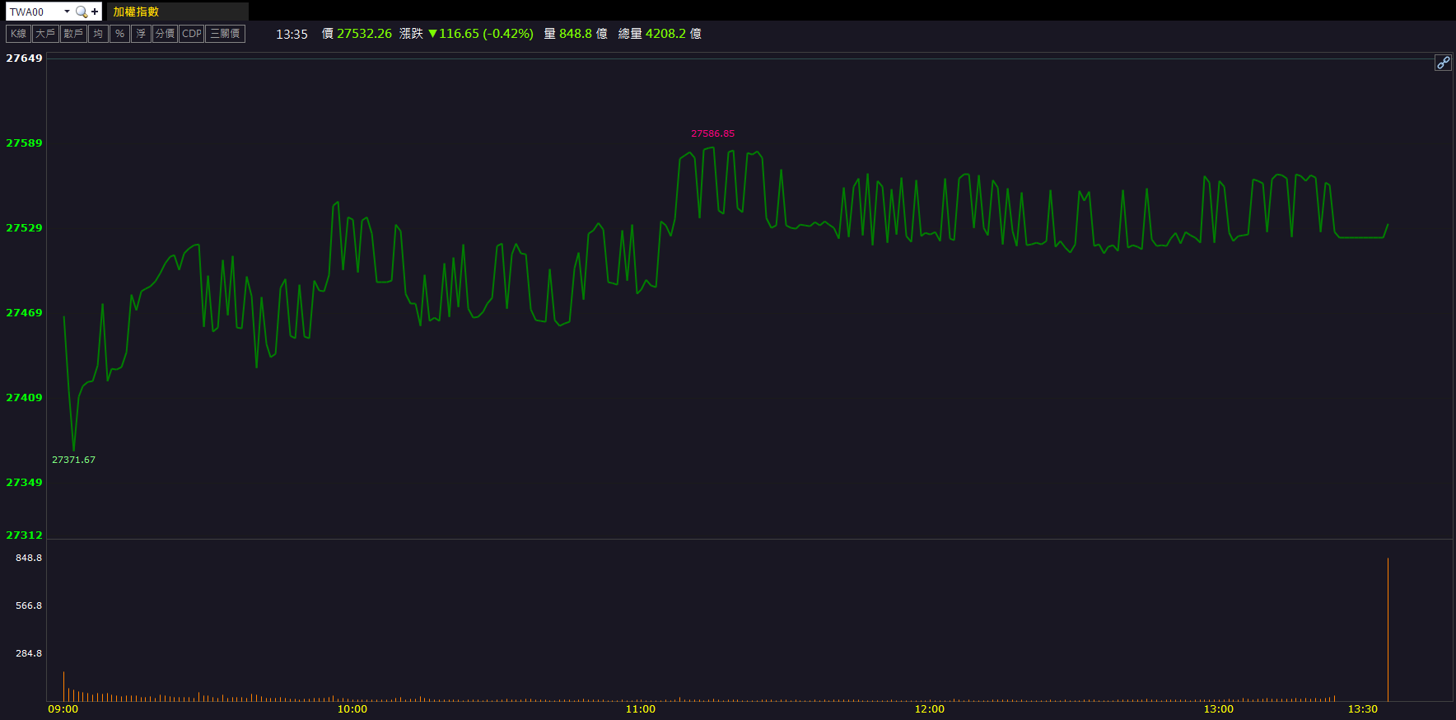Toggle the 浮 button in the toolbar
Viewport: 1456px width, 720px height.
141,34
